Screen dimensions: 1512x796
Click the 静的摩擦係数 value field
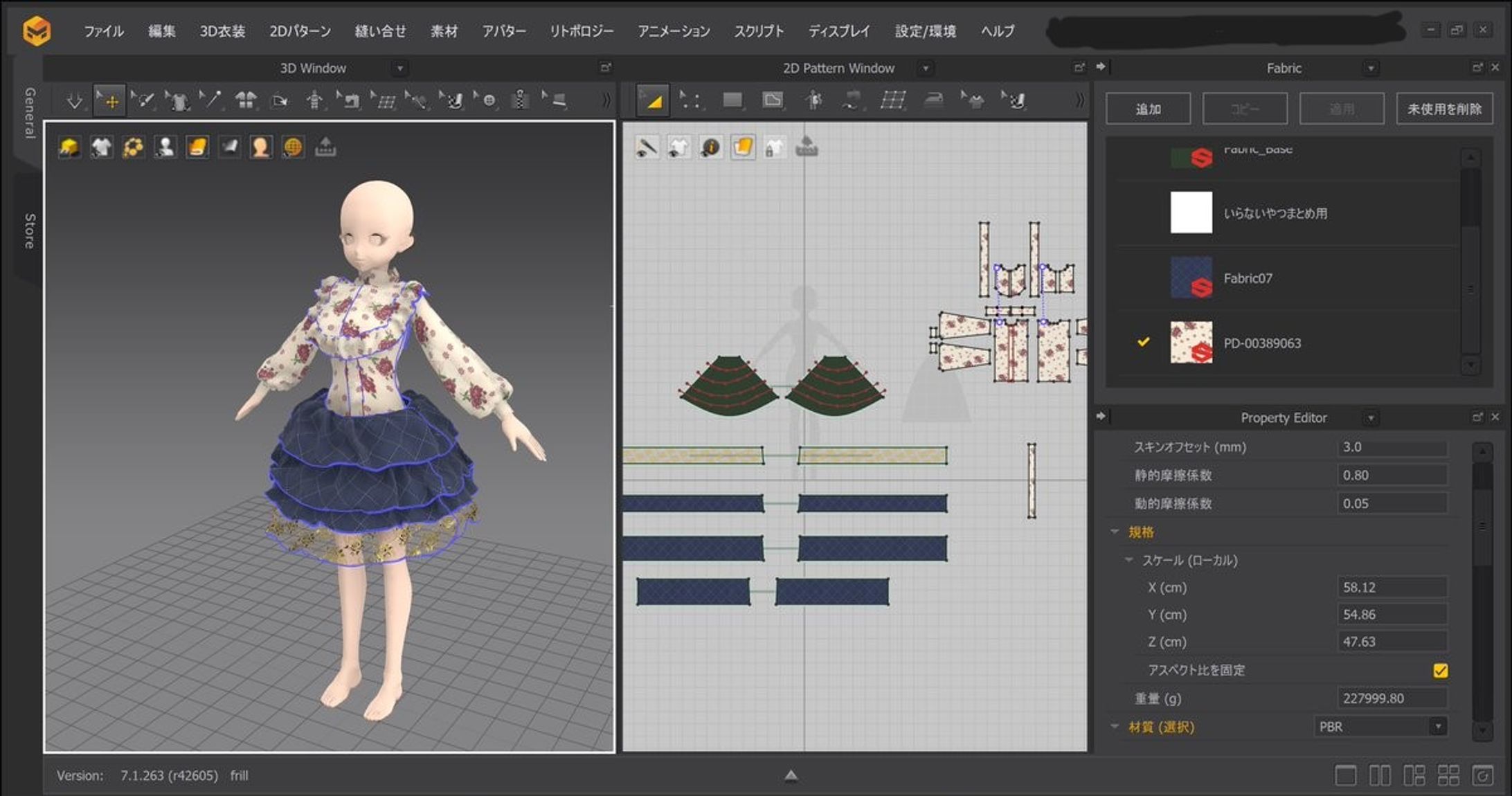pos(1392,475)
